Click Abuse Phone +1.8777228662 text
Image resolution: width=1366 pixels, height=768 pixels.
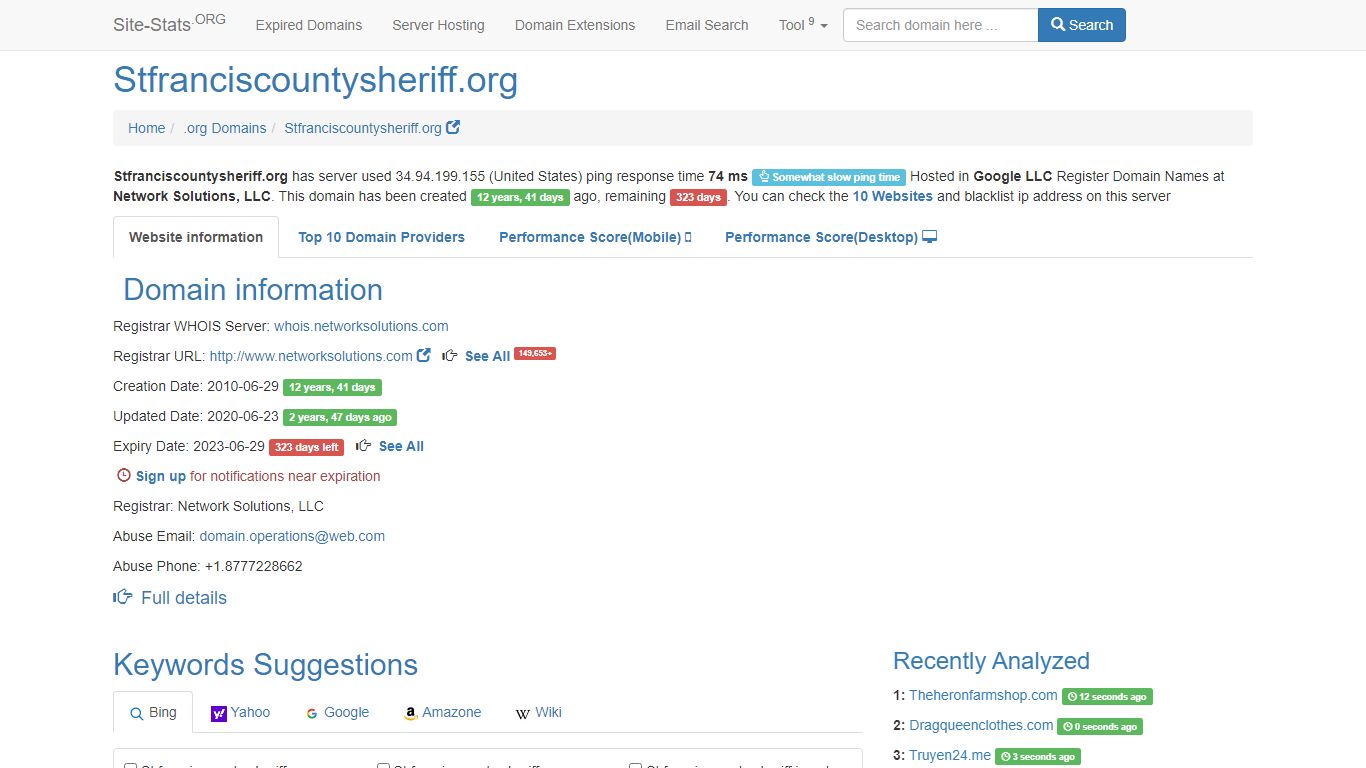[x=208, y=566]
